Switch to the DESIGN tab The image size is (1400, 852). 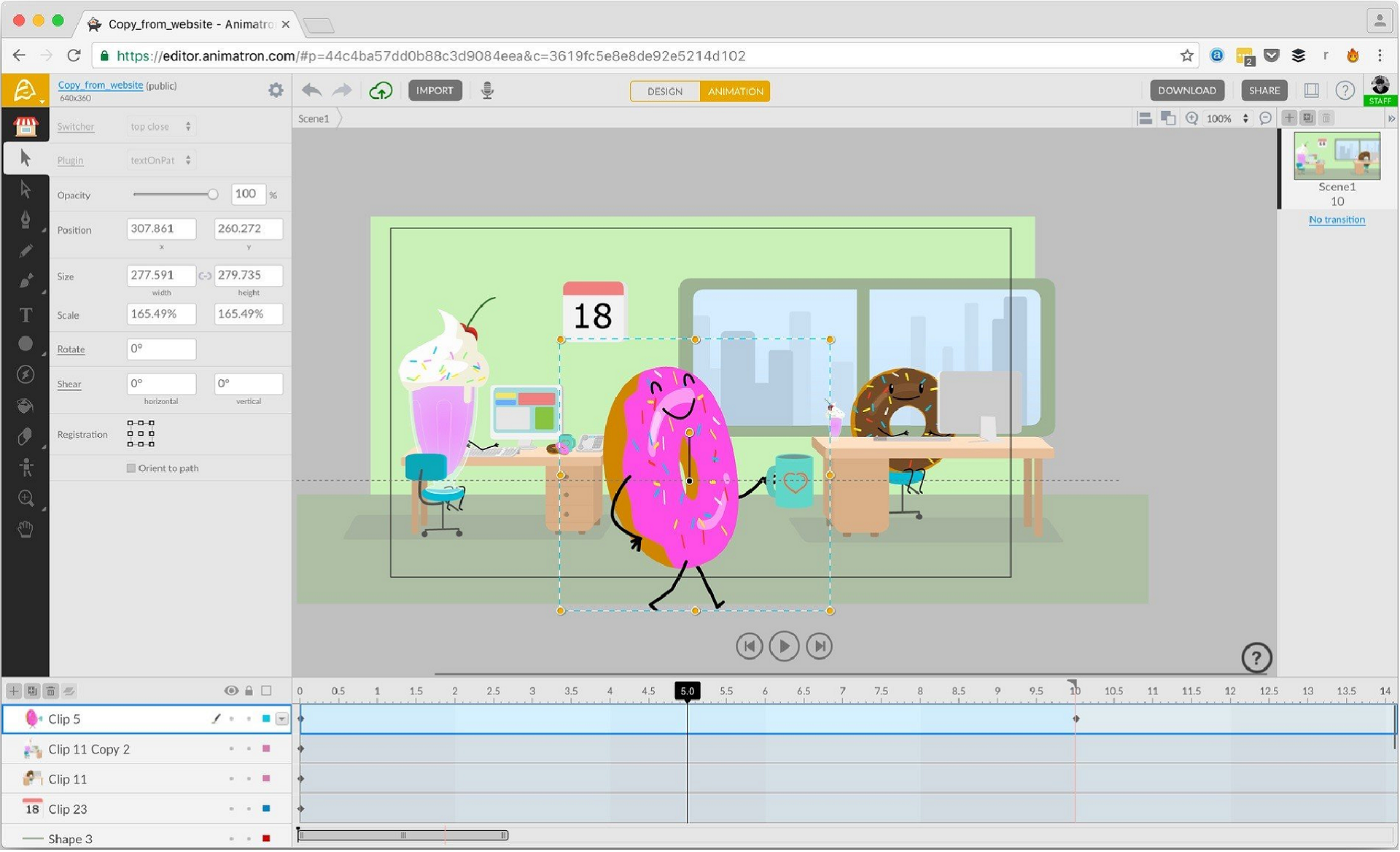665,91
